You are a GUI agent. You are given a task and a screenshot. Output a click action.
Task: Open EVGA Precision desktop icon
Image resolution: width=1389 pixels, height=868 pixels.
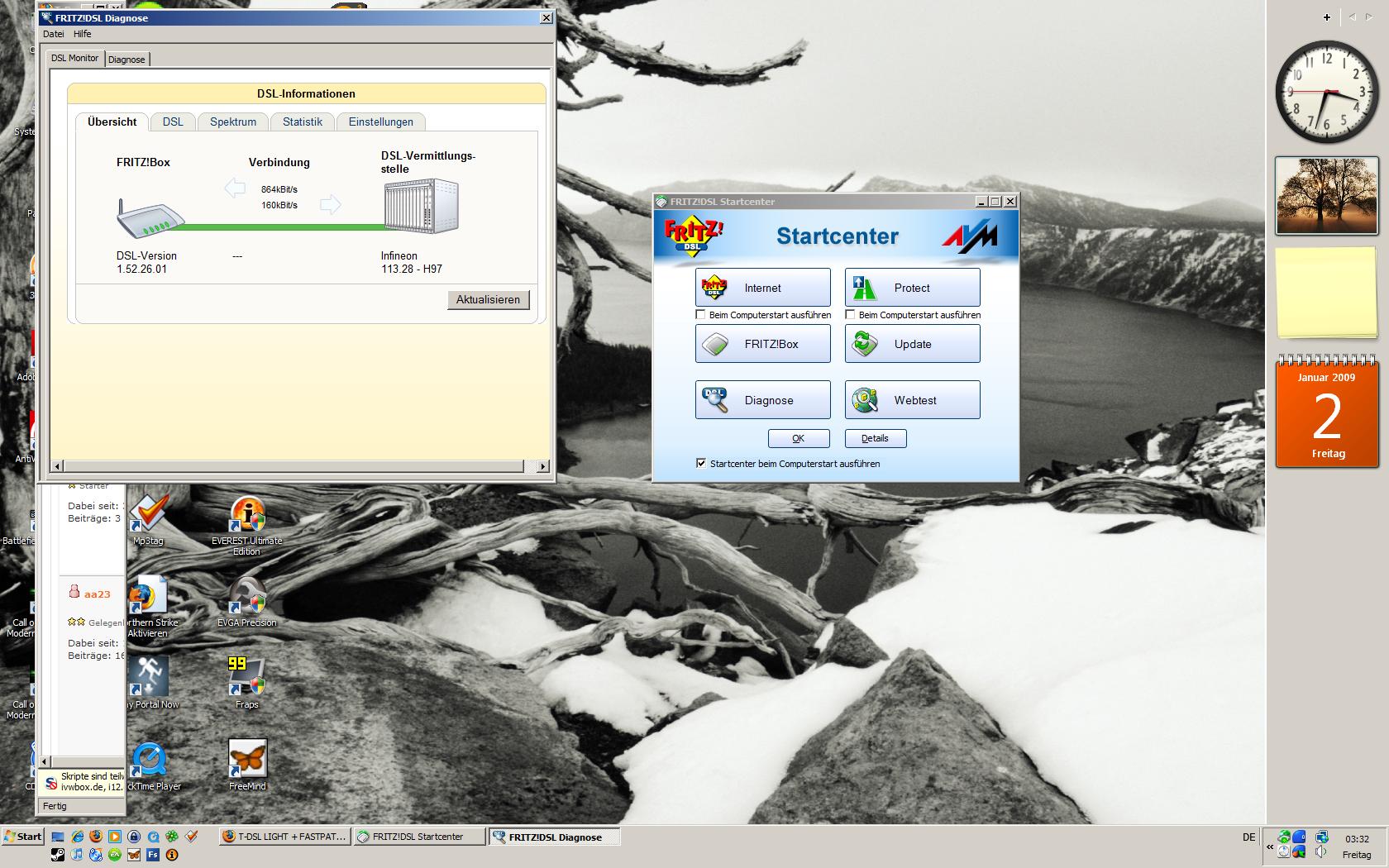pos(247,601)
